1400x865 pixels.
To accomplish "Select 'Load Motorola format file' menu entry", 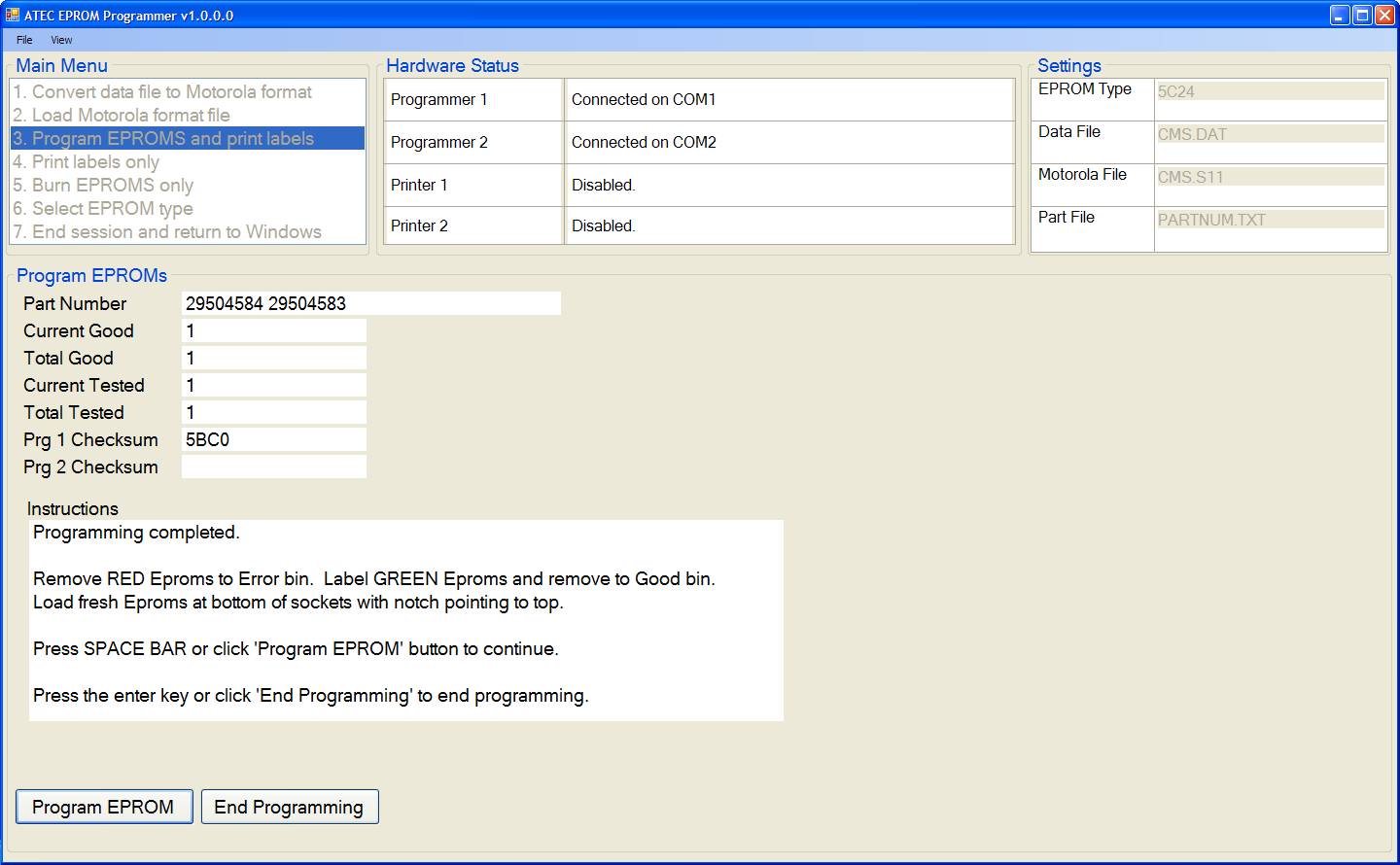I will point(188,115).
